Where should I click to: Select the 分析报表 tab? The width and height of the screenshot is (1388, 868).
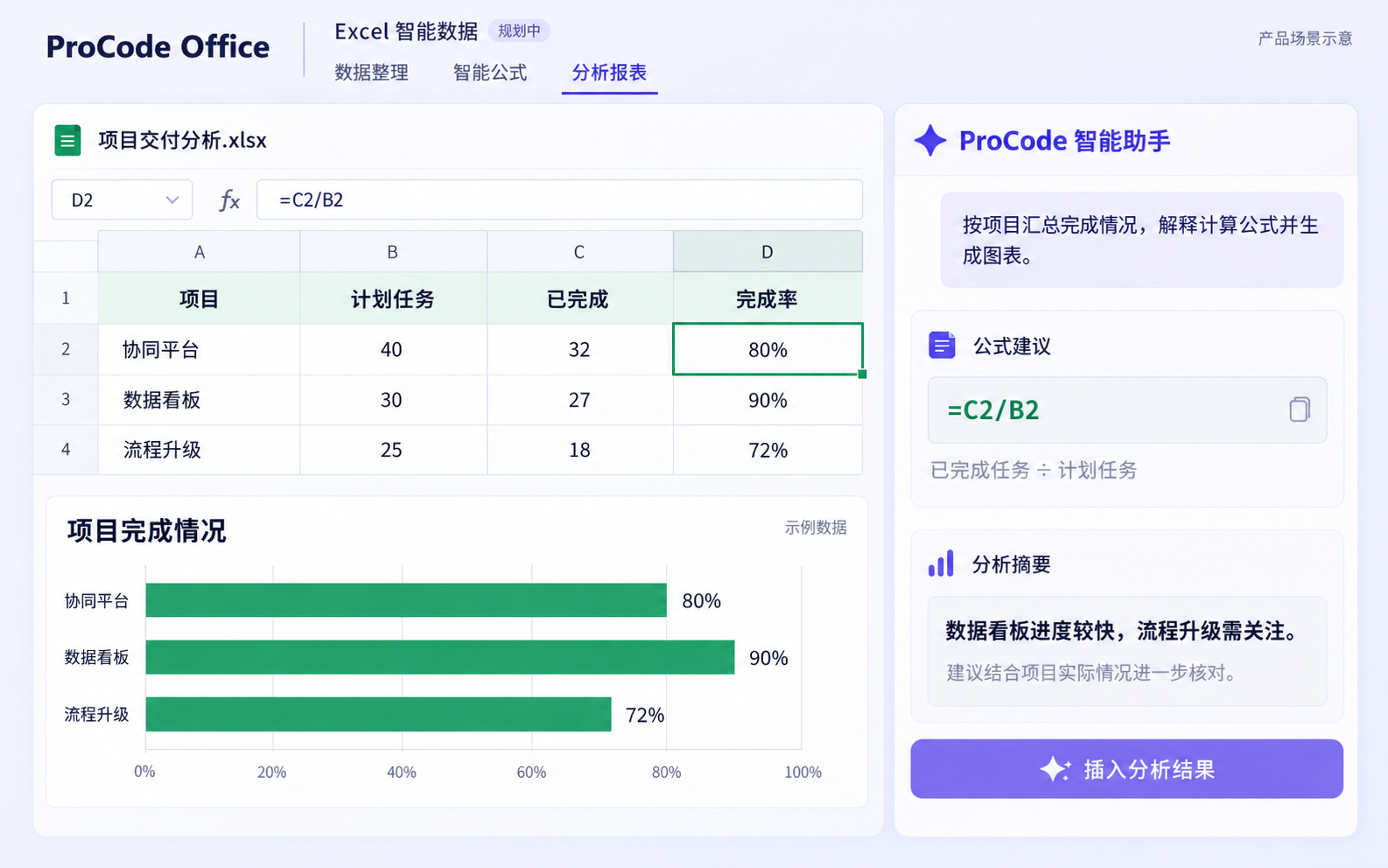[x=609, y=73]
